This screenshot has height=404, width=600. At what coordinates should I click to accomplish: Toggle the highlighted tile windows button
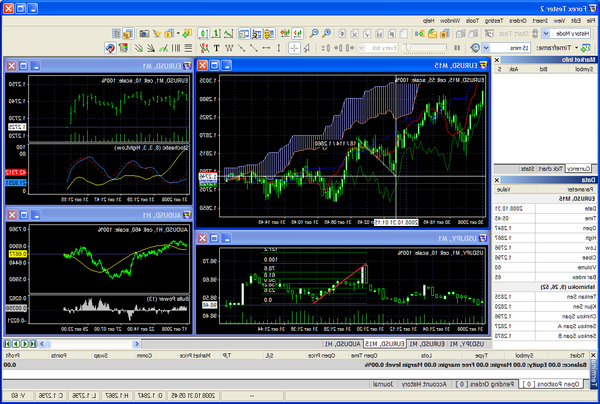[x=129, y=33]
